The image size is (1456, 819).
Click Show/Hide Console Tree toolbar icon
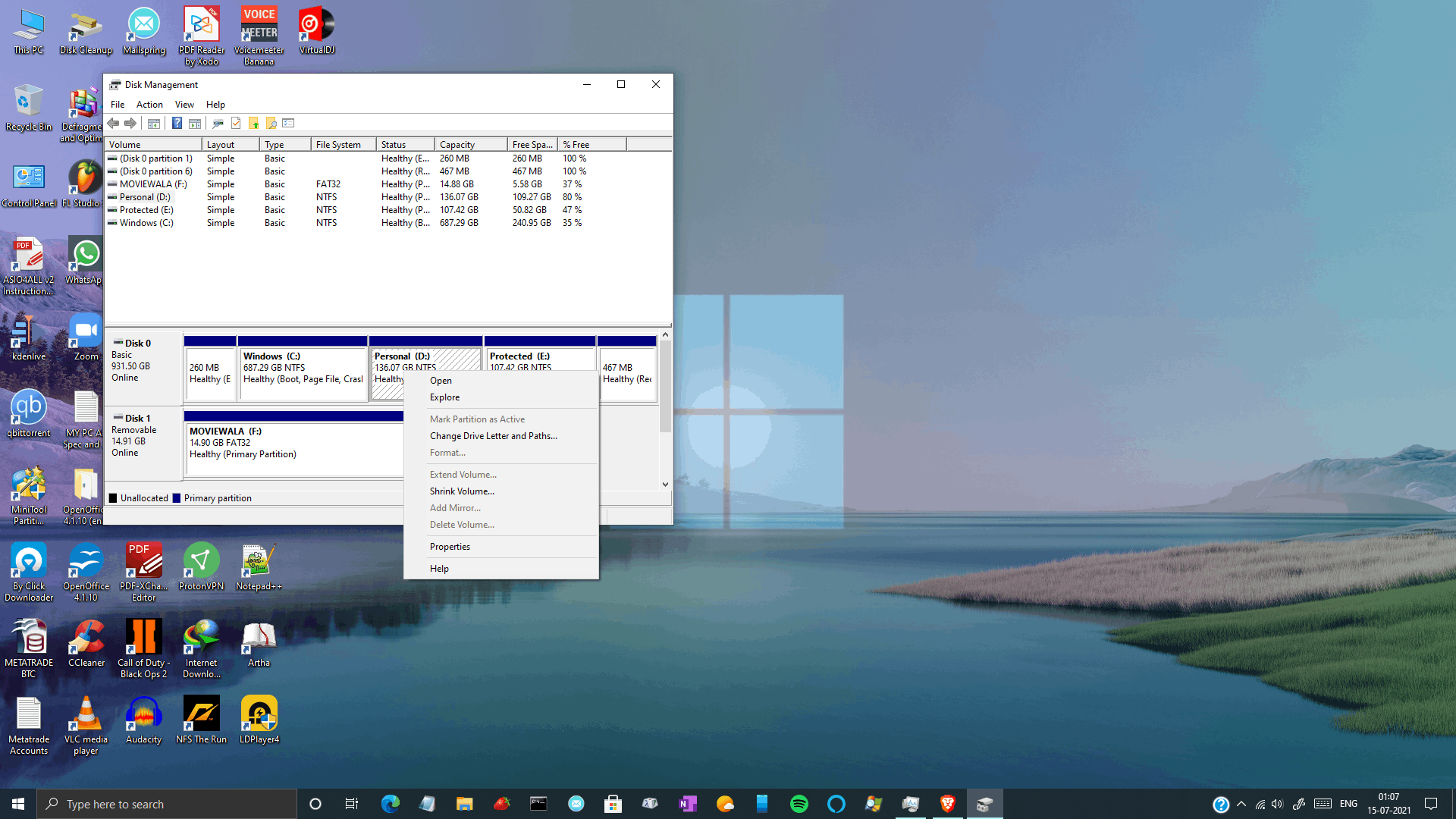click(154, 123)
